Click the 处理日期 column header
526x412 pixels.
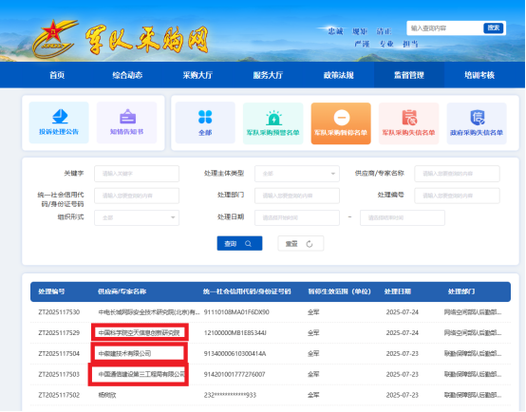[398, 292]
